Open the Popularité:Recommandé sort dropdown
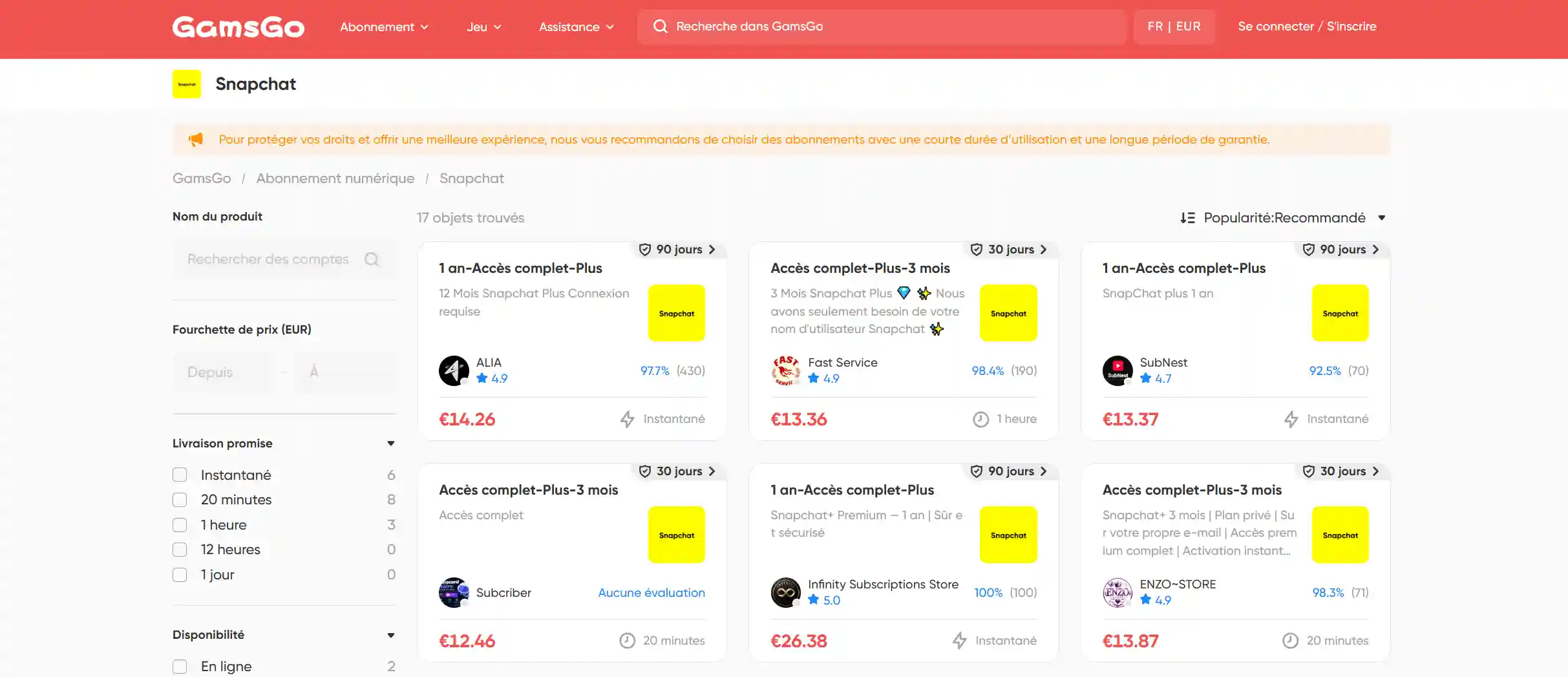 [1283, 218]
